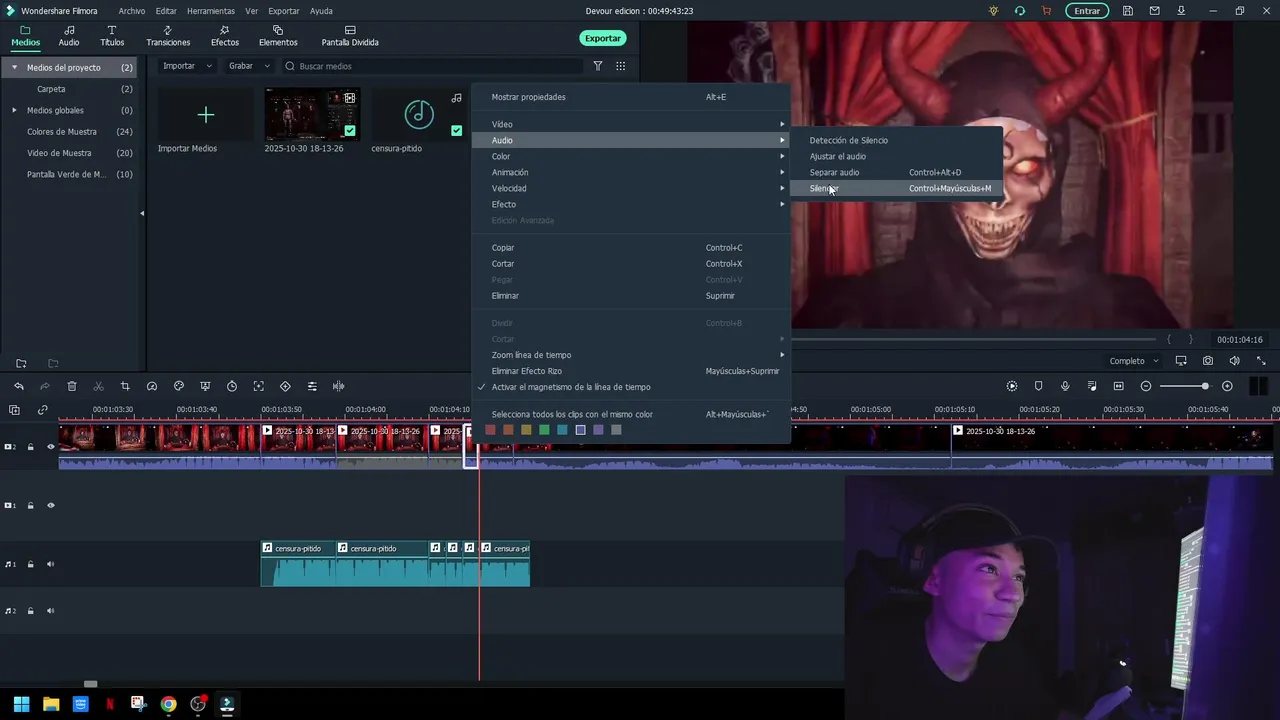Click the Undo arrow in timeline toolbar
This screenshot has height=720, width=1280.
(x=19, y=386)
